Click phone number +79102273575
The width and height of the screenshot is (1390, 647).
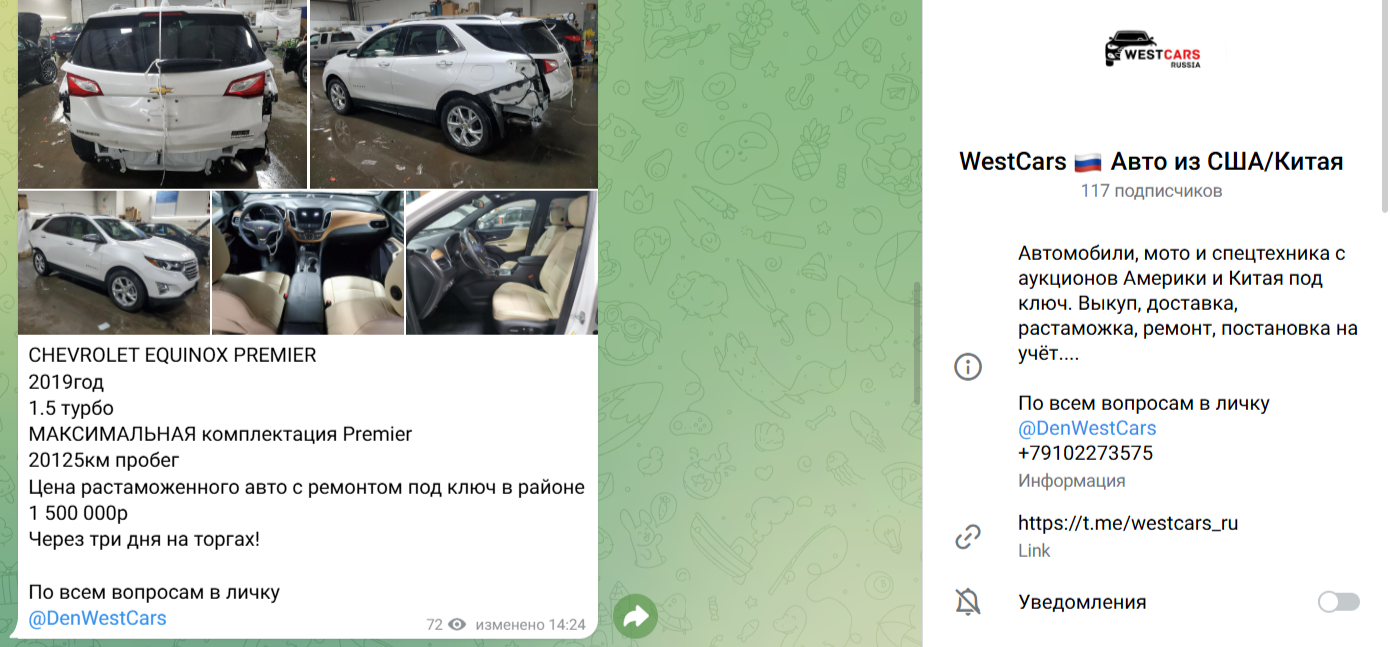[1085, 453]
